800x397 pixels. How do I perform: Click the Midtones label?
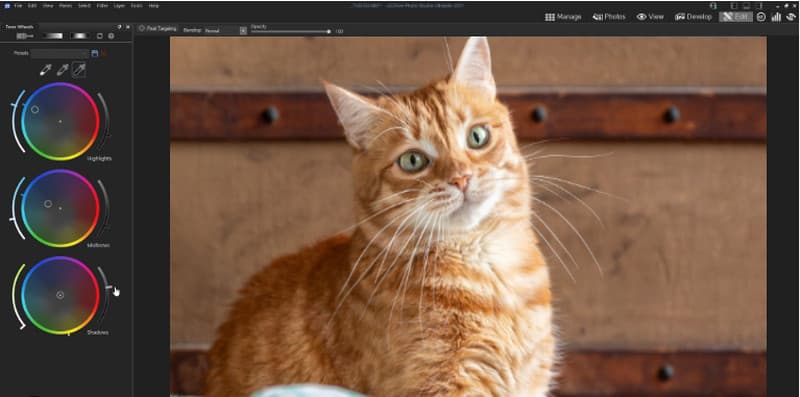point(99,245)
